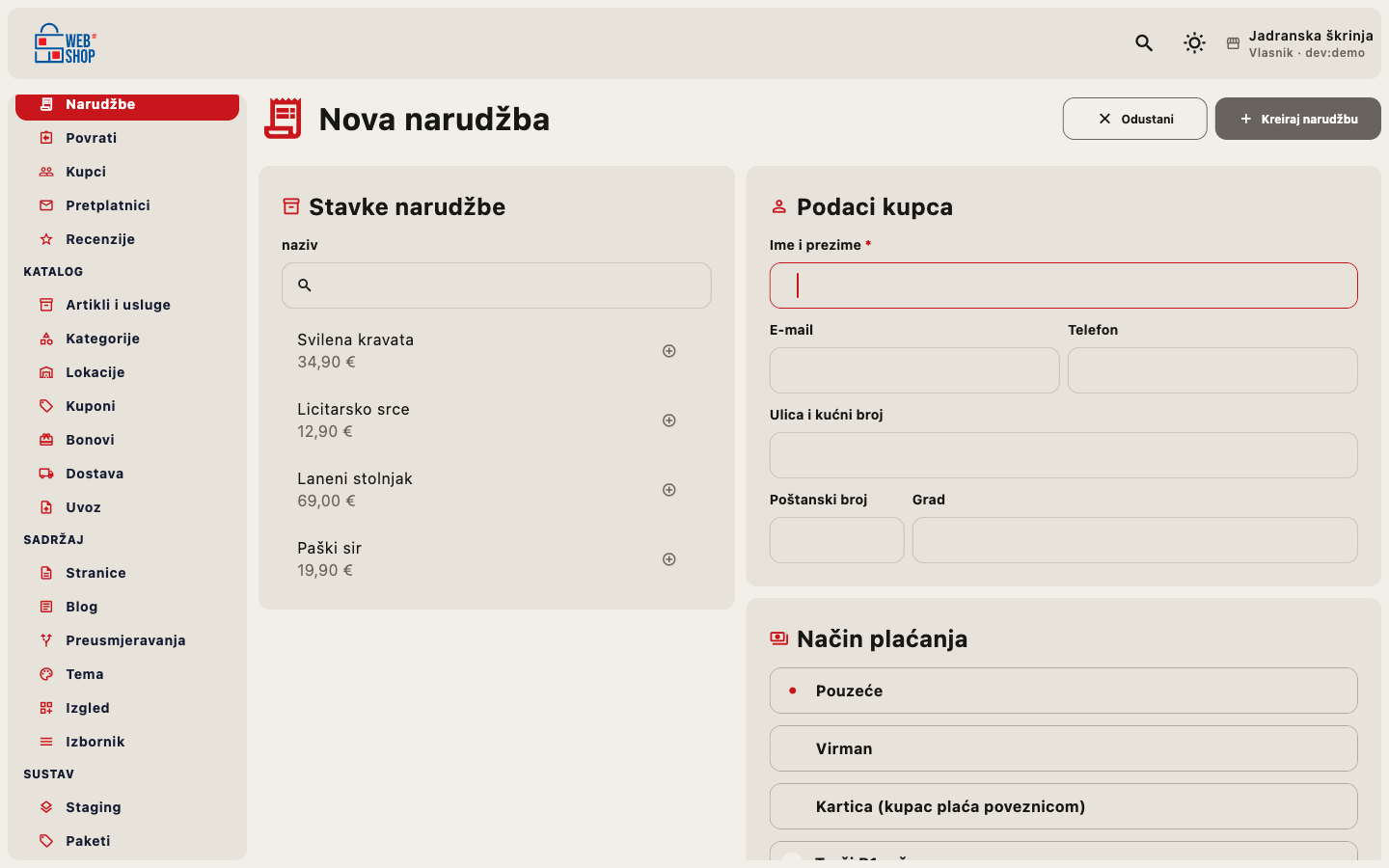The width and height of the screenshot is (1389, 868).
Task: Click the Odustani button
Action: coord(1134,119)
